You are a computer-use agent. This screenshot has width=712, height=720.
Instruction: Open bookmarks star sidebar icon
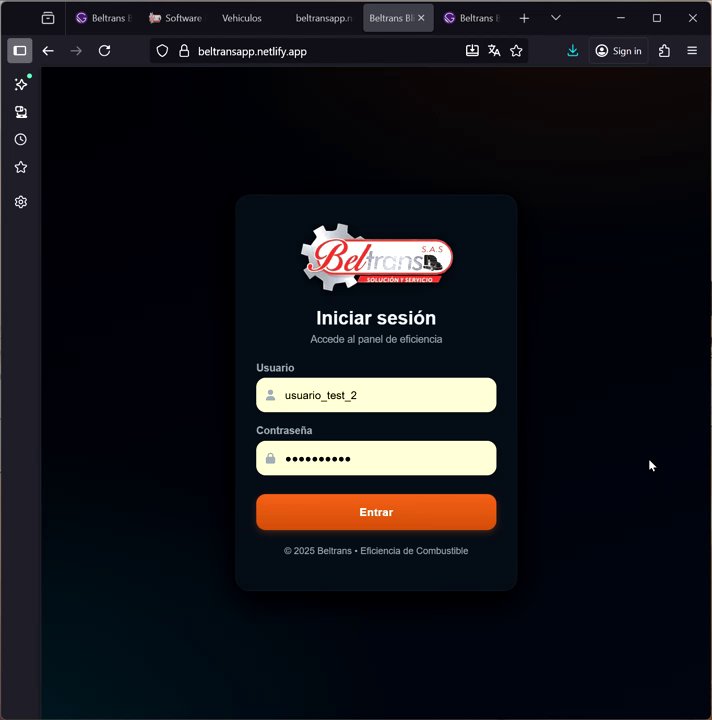[x=21, y=167]
